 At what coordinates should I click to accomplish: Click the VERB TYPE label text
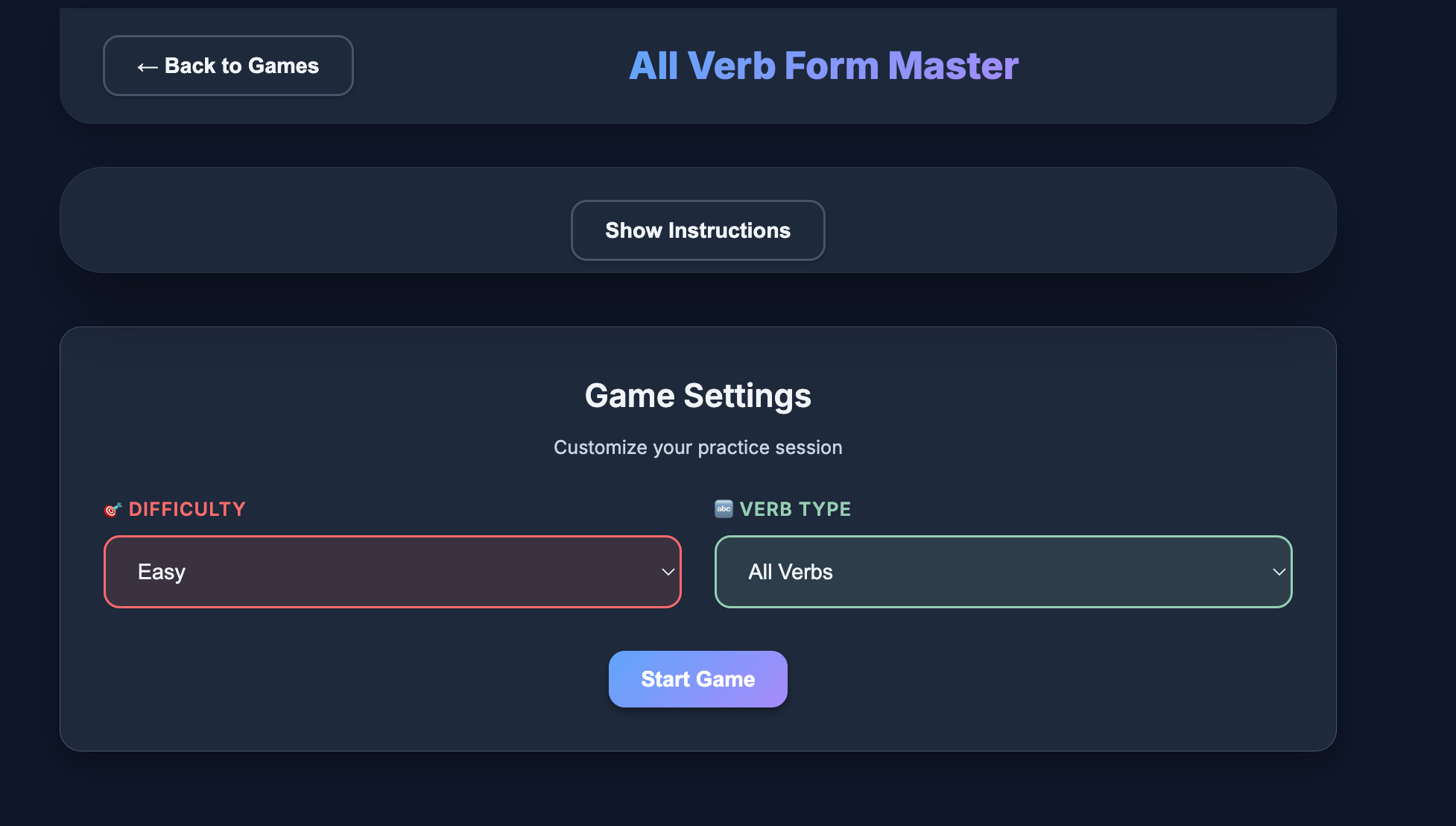795,508
